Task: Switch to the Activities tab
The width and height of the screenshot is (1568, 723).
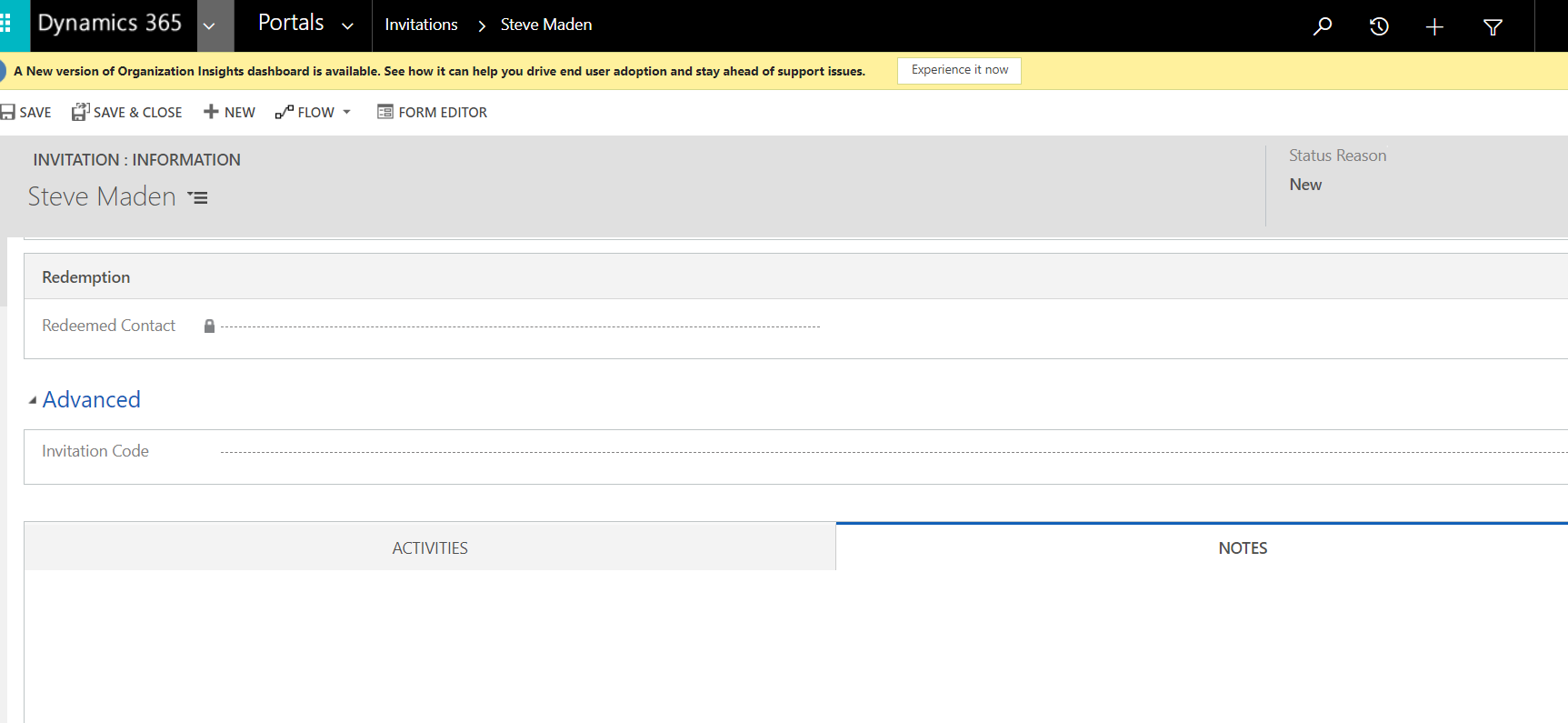Action: click(x=430, y=547)
